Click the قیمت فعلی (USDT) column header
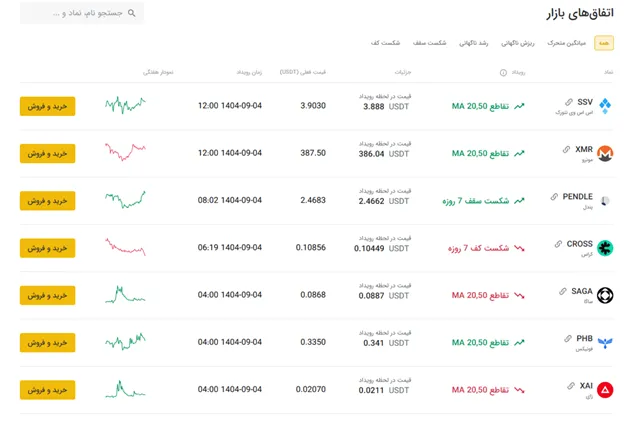This screenshot has height=421, width=624. tap(302, 72)
